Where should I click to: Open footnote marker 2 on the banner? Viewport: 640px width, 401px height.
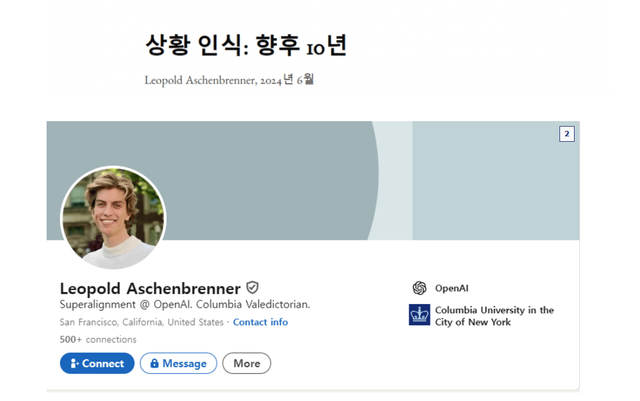point(566,134)
